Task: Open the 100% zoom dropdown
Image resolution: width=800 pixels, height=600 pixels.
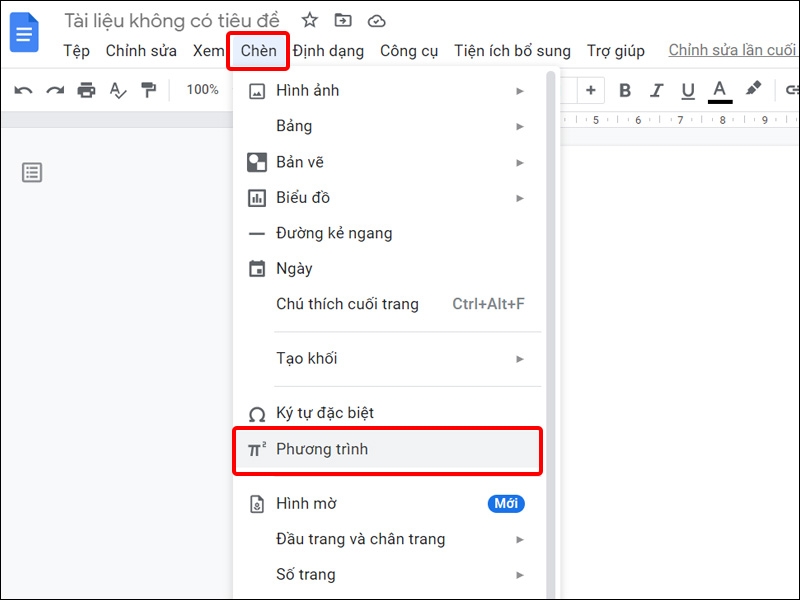Action: pyautogui.click(x=203, y=90)
